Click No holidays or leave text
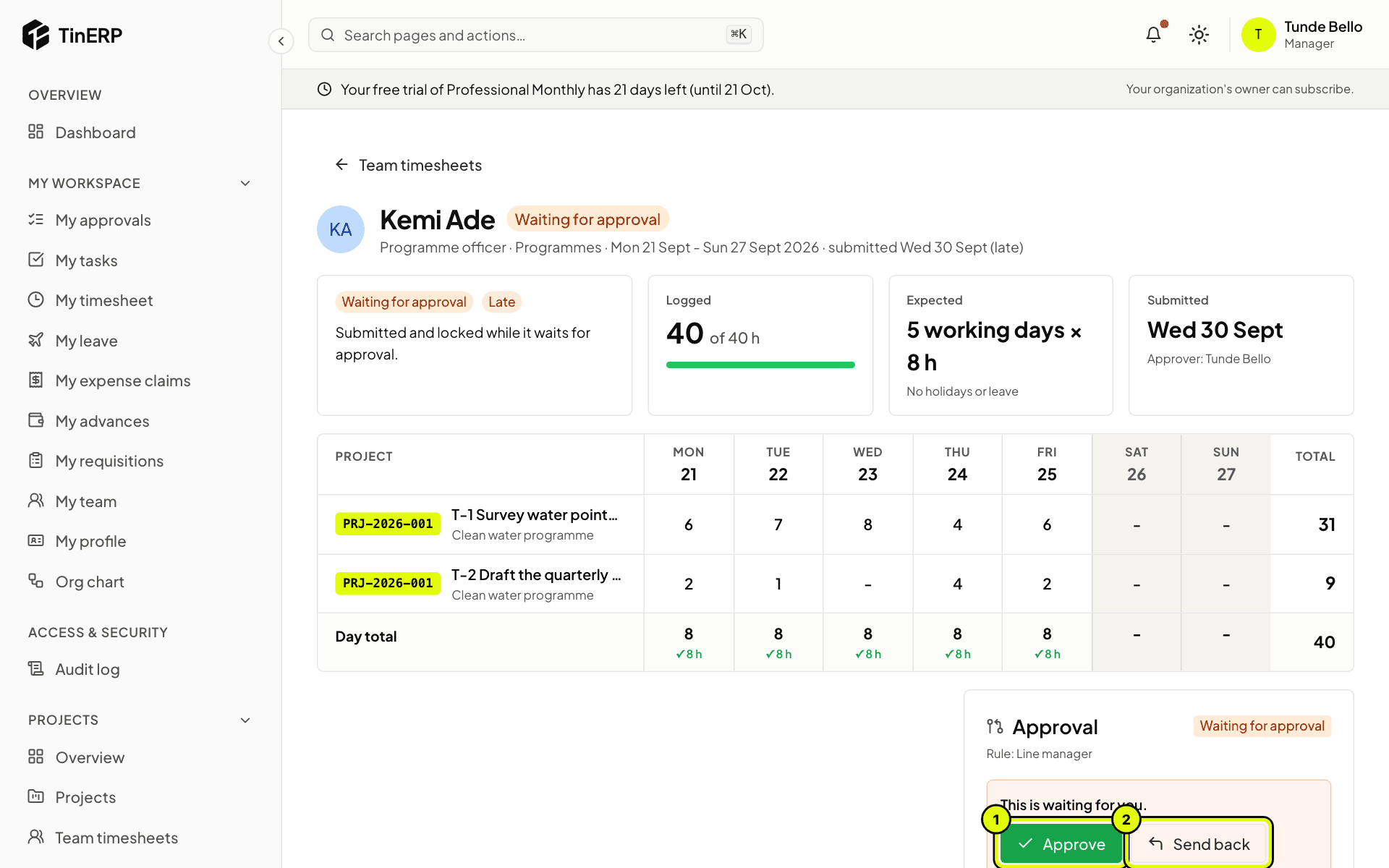 pos(962,391)
